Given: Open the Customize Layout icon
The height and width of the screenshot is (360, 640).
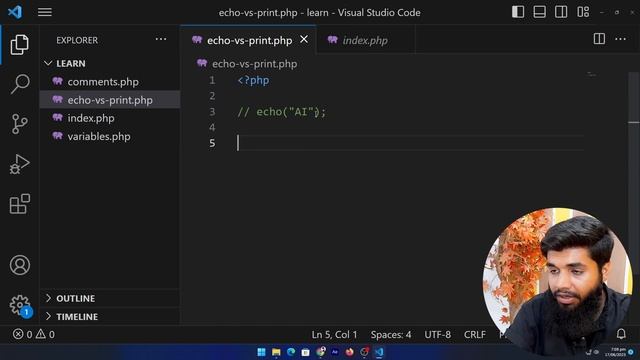Looking at the screenshot, I should click(x=583, y=12).
